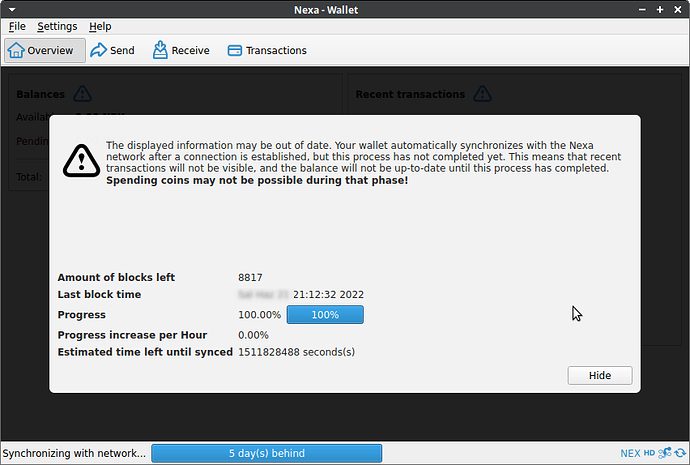Open the Help menu

(100, 26)
